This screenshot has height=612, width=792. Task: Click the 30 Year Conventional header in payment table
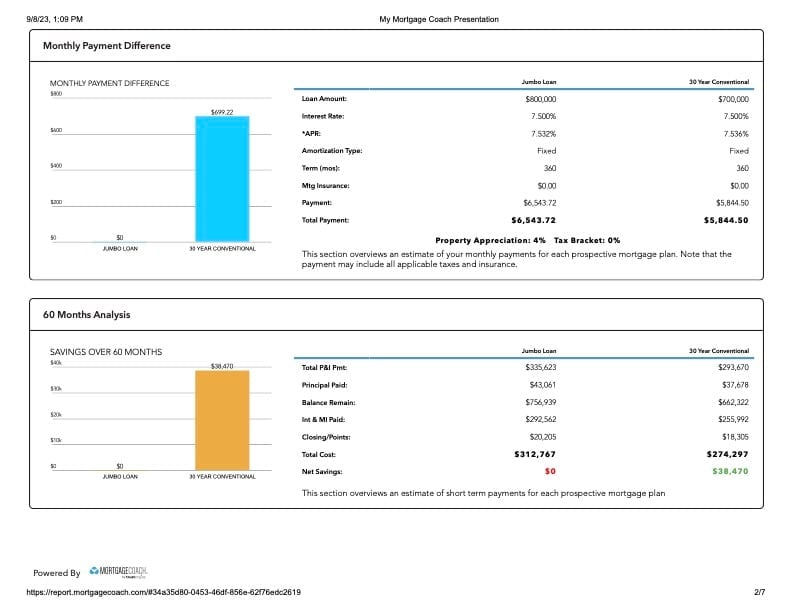click(719, 82)
